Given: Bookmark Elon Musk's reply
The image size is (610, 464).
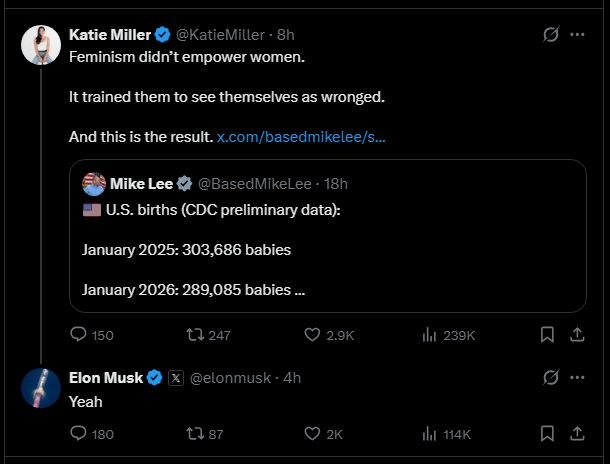Looking at the screenshot, I should (547, 434).
